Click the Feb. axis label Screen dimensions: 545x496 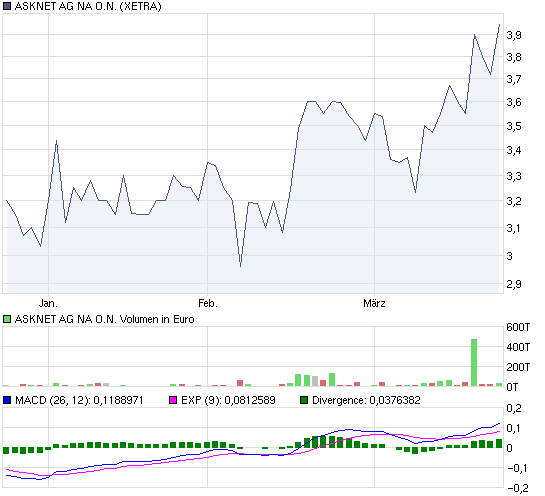(208, 303)
